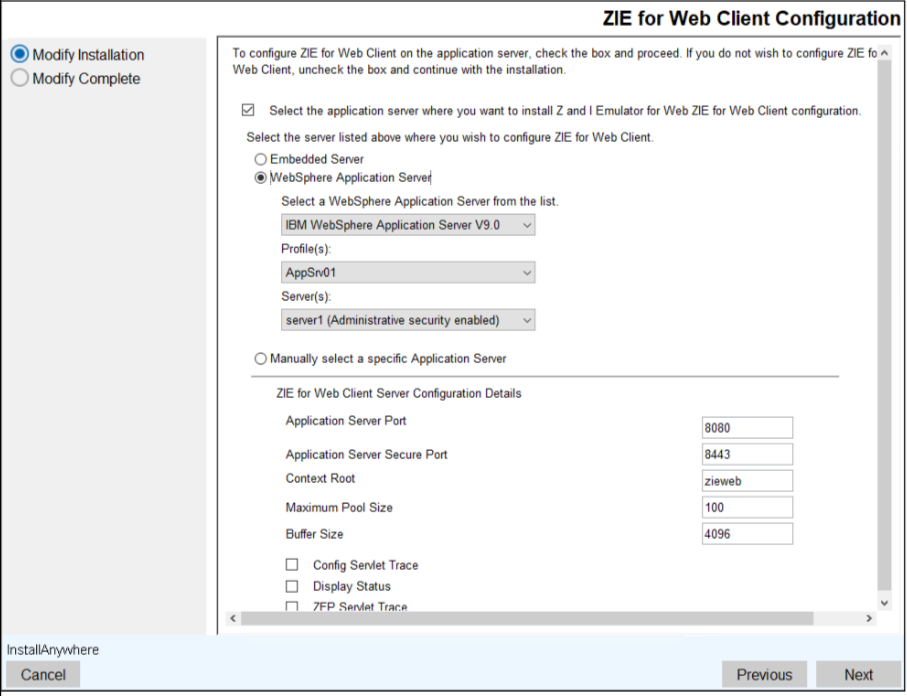Proceed with the Next button
907x696 pixels.
point(858,675)
